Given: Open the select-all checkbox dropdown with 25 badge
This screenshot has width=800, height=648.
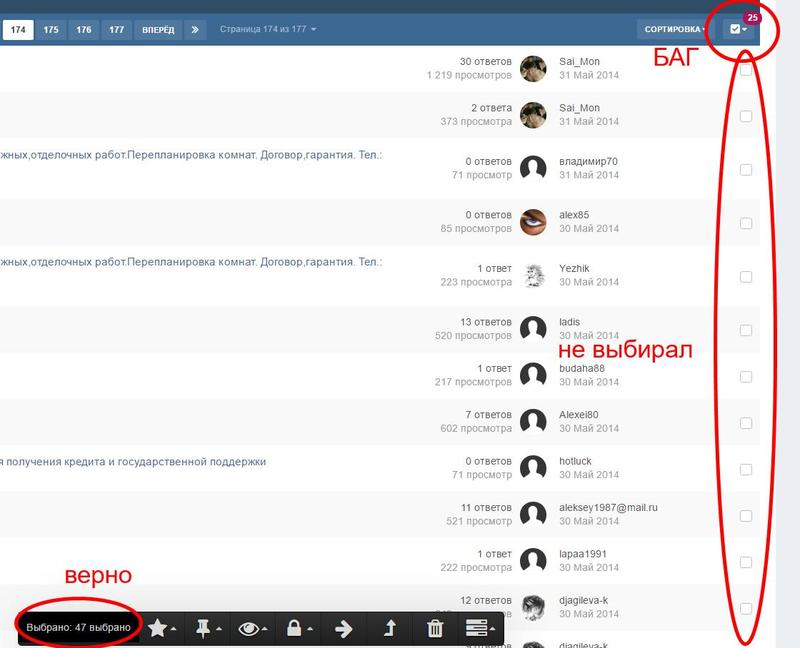Looking at the screenshot, I should tap(739, 30).
